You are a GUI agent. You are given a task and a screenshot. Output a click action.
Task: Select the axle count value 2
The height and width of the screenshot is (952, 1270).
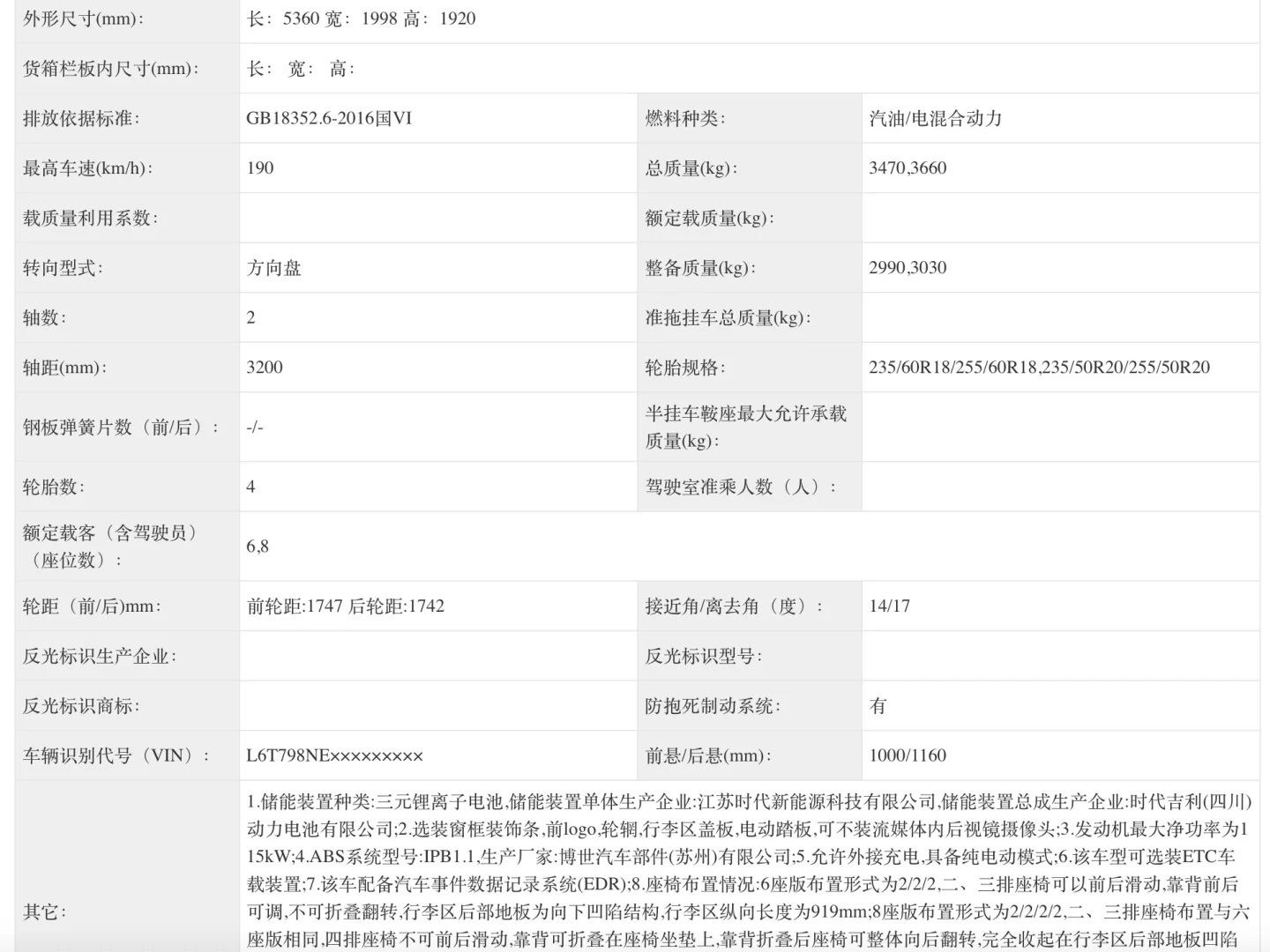point(251,317)
